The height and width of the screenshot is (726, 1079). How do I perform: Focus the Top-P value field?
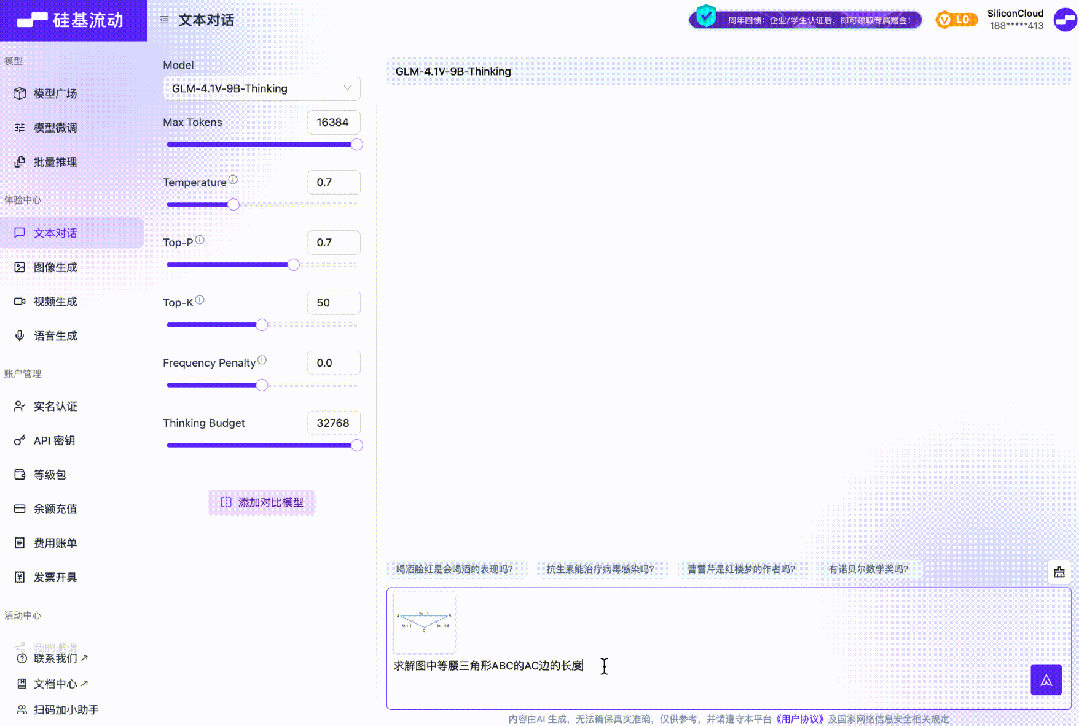point(334,242)
